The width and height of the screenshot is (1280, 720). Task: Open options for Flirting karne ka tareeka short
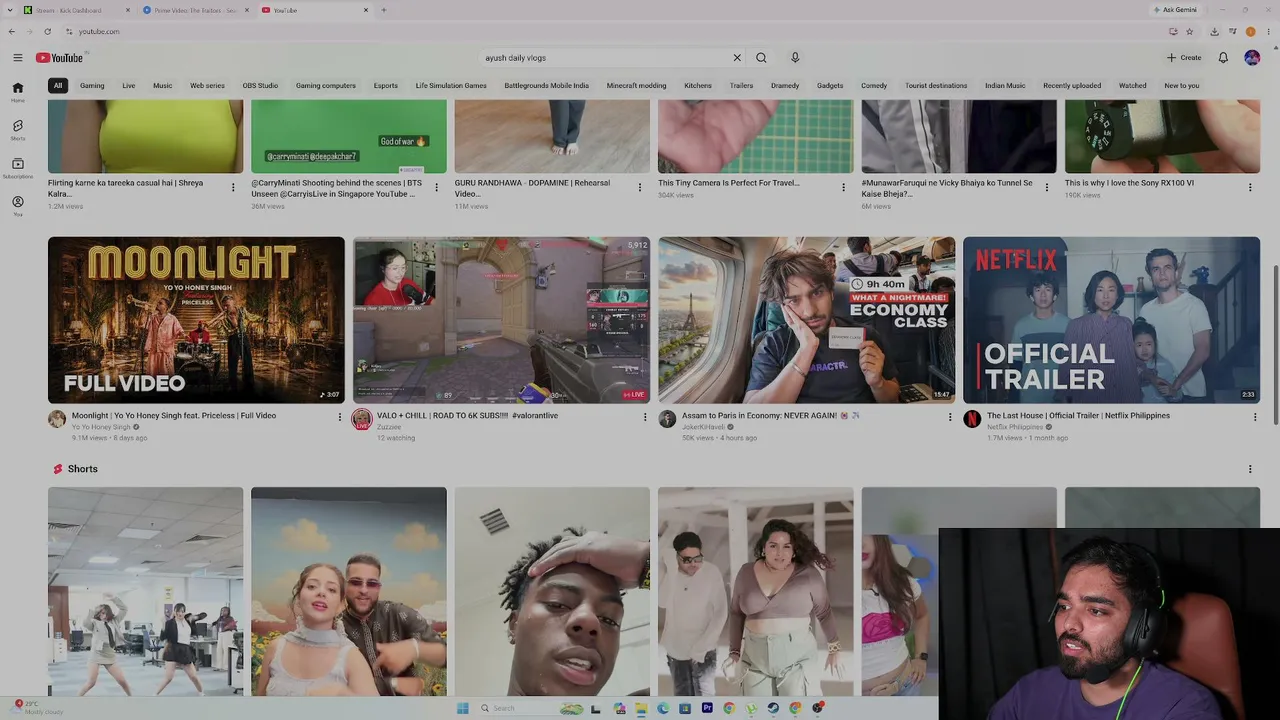233,187
